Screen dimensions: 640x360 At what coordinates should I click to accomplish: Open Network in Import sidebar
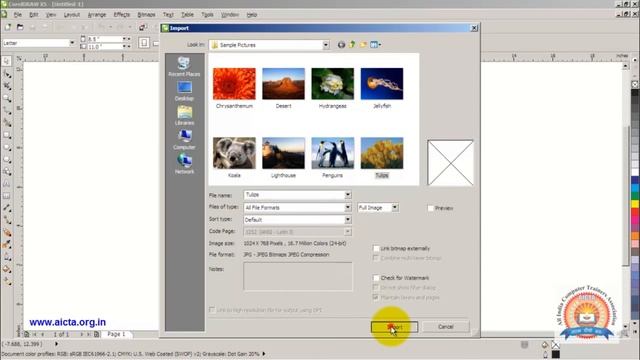pos(184,164)
